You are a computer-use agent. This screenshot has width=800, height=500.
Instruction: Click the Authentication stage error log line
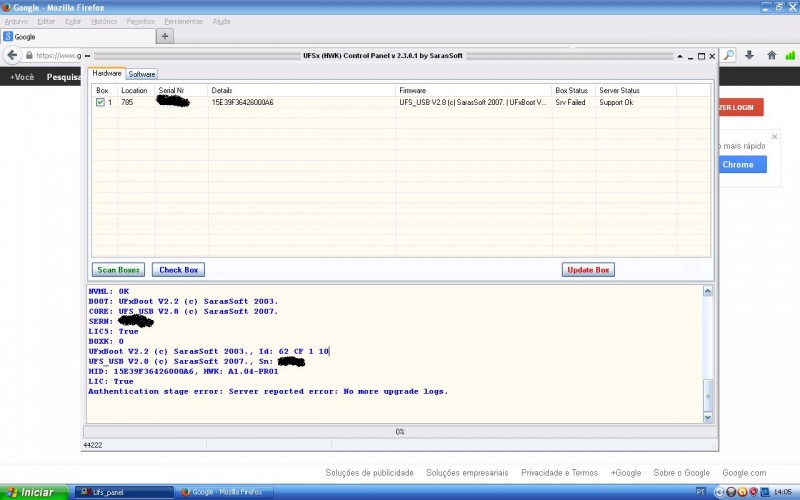268,391
